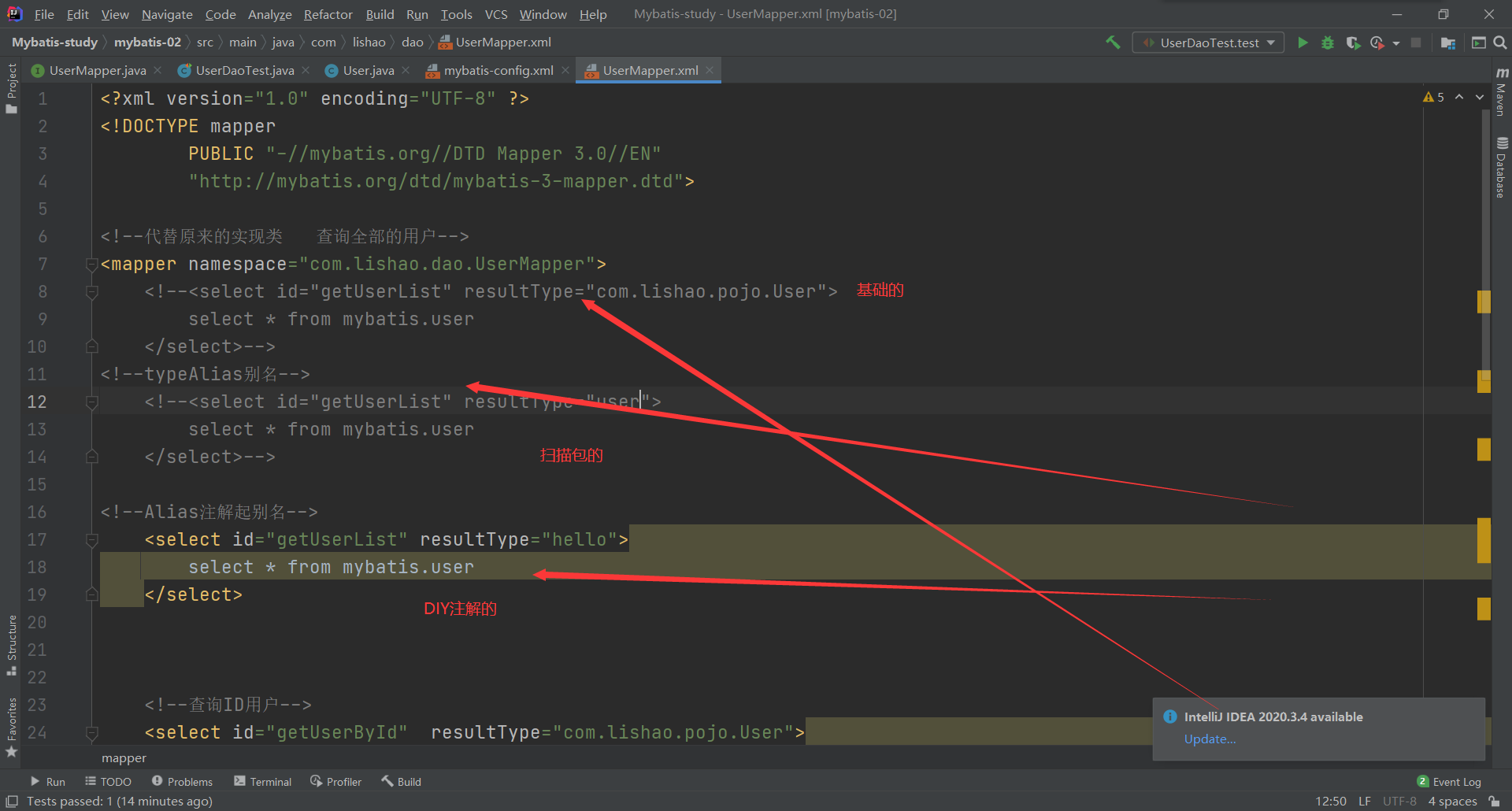Click the caret position 12:50 in status bar
Image resolution: width=1512 pixels, height=811 pixels.
tap(1331, 802)
